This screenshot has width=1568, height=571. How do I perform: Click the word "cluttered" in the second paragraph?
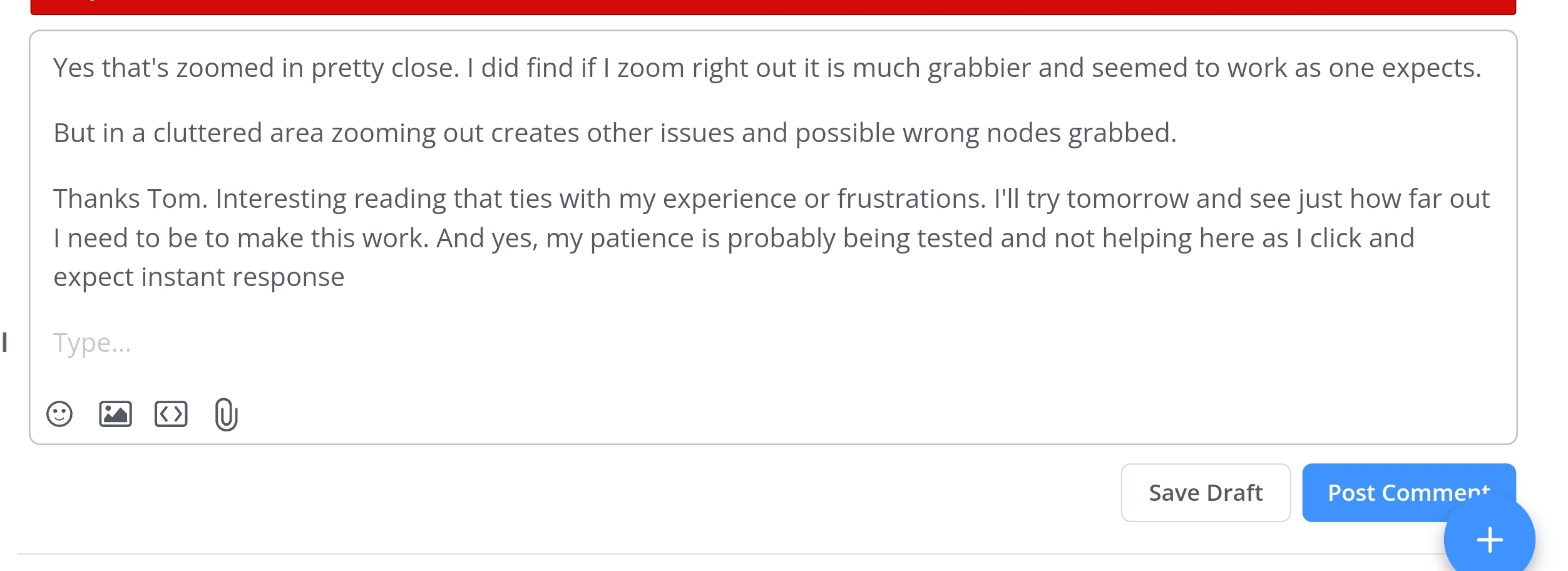[x=207, y=133]
